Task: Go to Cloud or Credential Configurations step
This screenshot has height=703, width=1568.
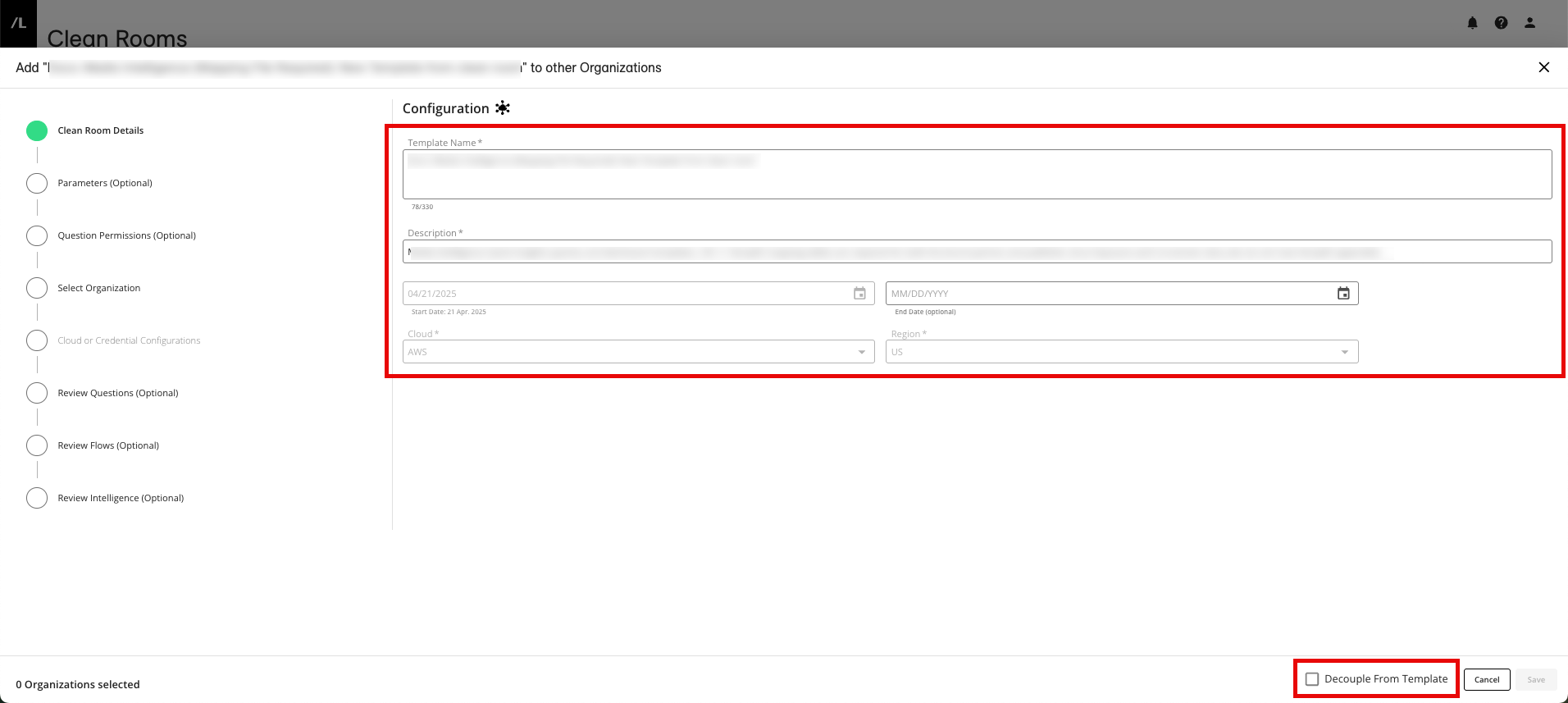Action: [129, 340]
